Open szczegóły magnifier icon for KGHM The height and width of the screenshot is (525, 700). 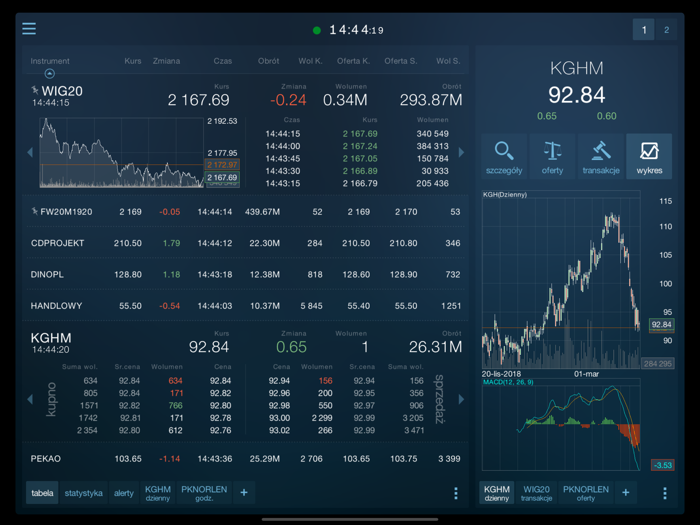pyautogui.click(x=504, y=156)
